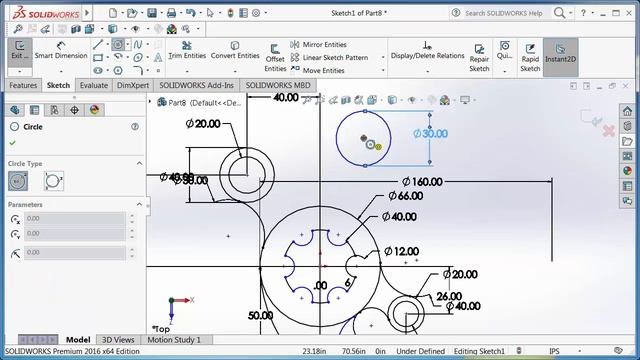Open the ConfigurationManager panel tab
The height and width of the screenshot is (360, 640).
pos(54,110)
